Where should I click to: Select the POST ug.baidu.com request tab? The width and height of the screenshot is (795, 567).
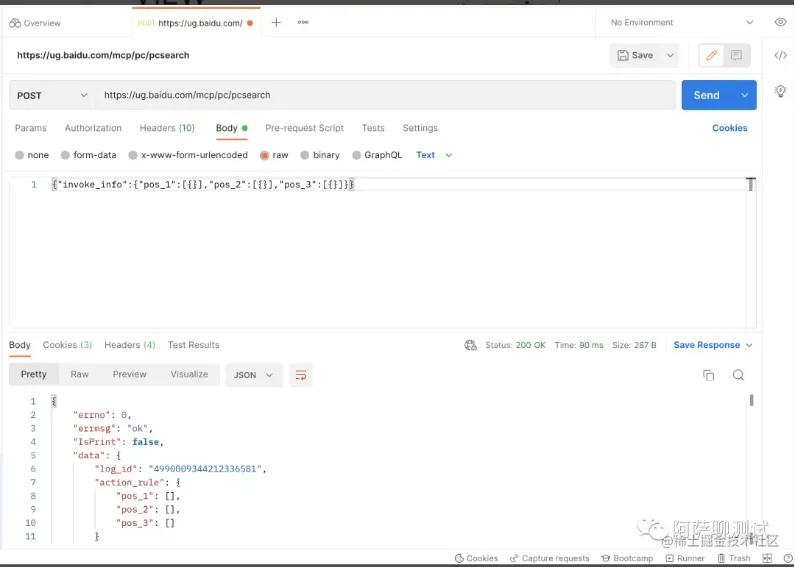click(x=195, y=23)
